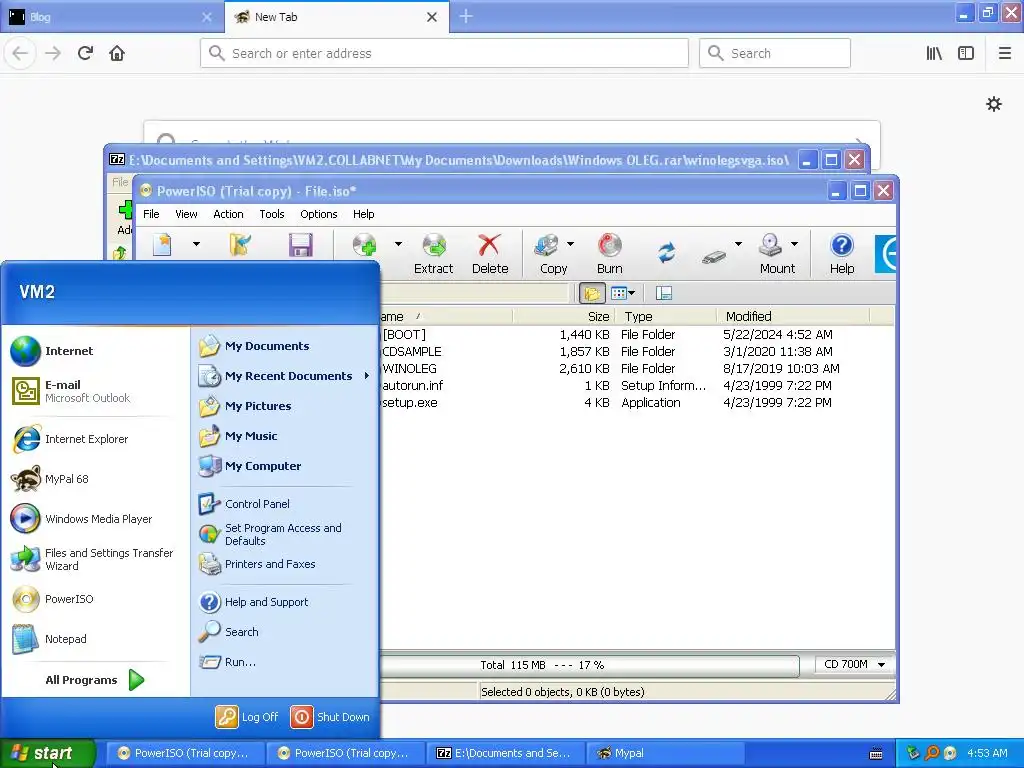Click the browser address bar field
This screenshot has height=768, width=1024.
coord(444,54)
